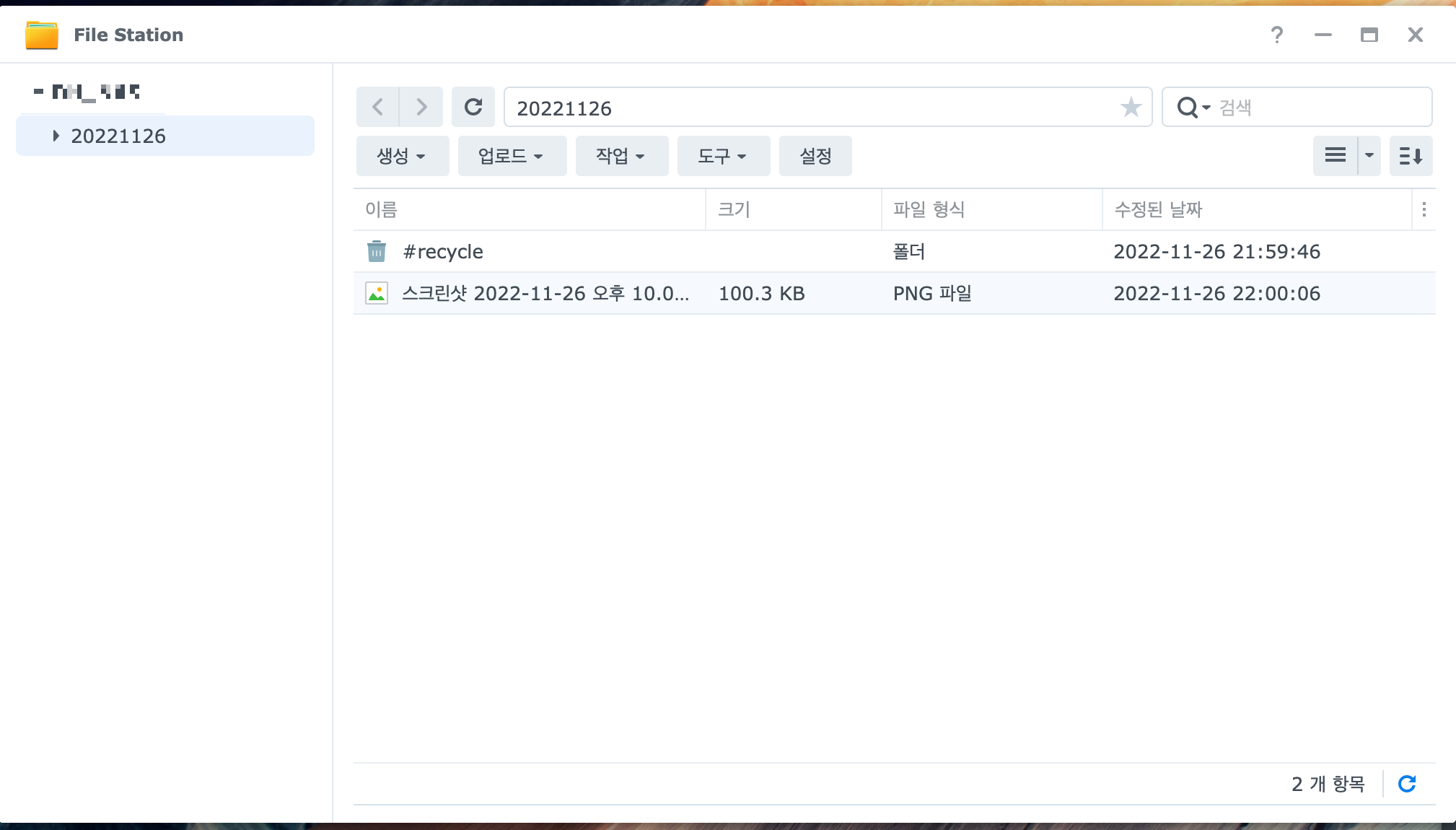Open the column options three-dot menu
The width and height of the screenshot is (1456, 830).
tap(1424, 209)
